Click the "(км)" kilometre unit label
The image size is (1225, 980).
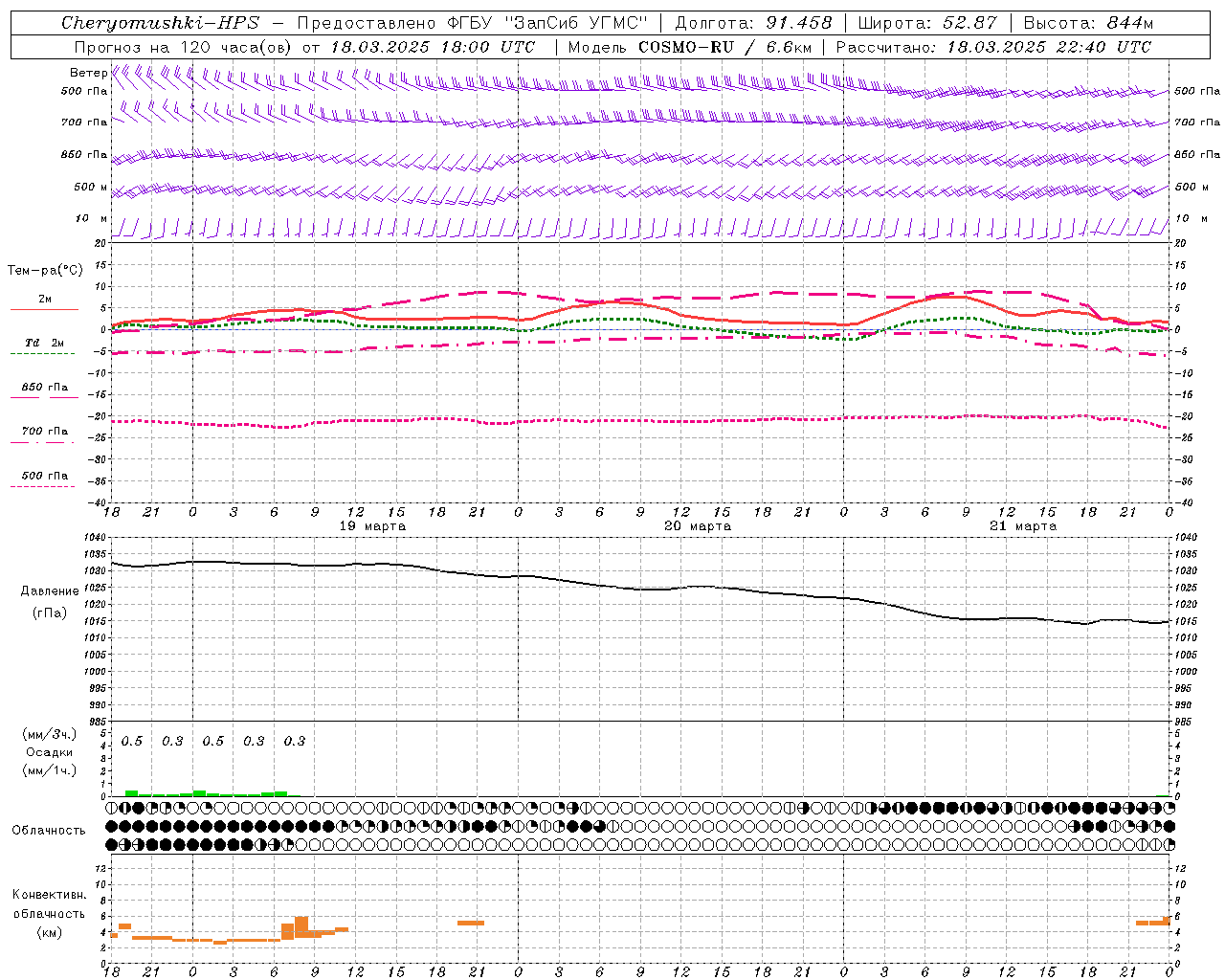pos(50,932)
